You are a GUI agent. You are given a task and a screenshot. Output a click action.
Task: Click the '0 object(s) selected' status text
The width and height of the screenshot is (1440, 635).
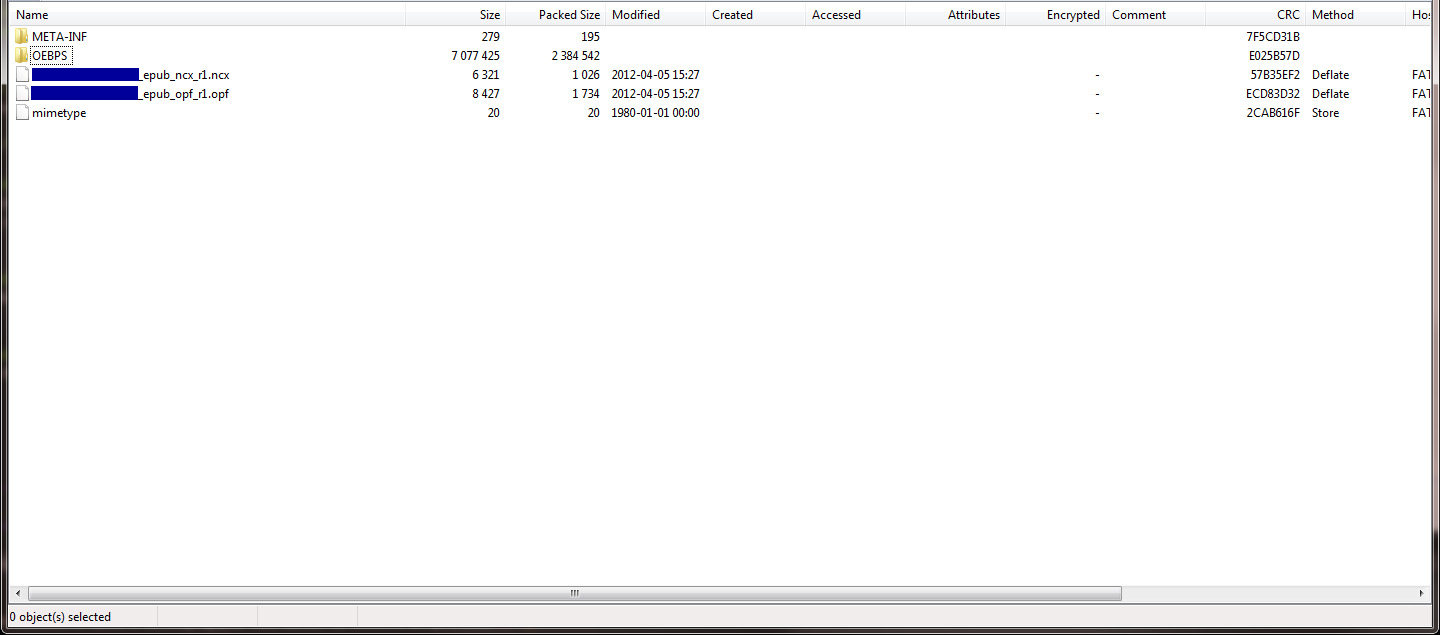click(x=61, y=617)
